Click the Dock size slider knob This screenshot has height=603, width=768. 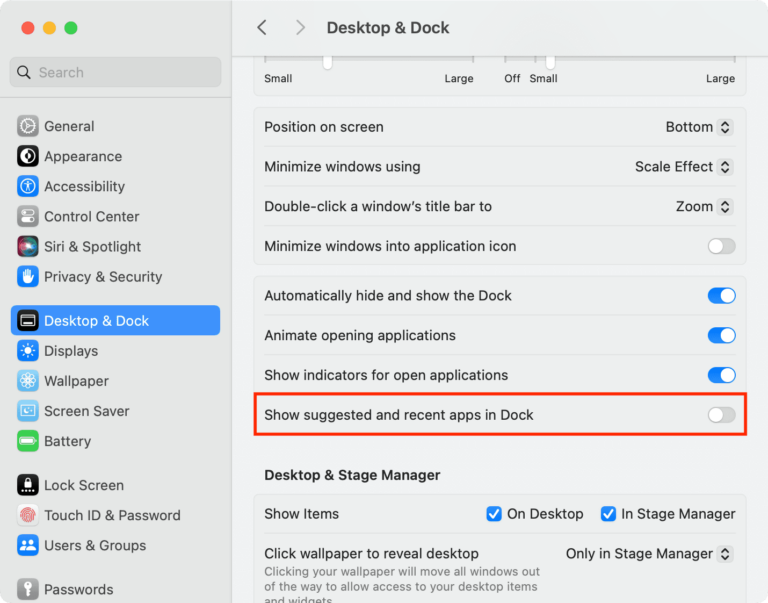[x=328, y=62]
